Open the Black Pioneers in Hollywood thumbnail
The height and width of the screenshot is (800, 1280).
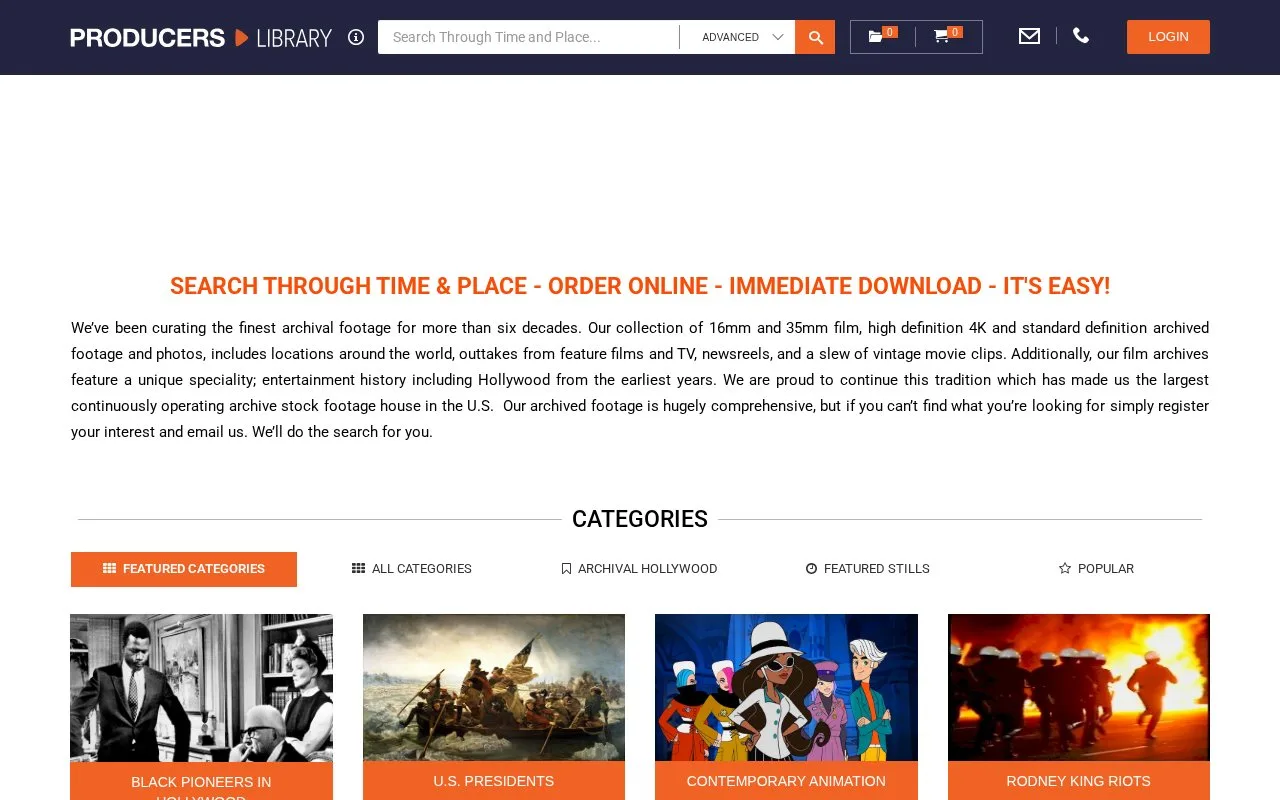201,688
